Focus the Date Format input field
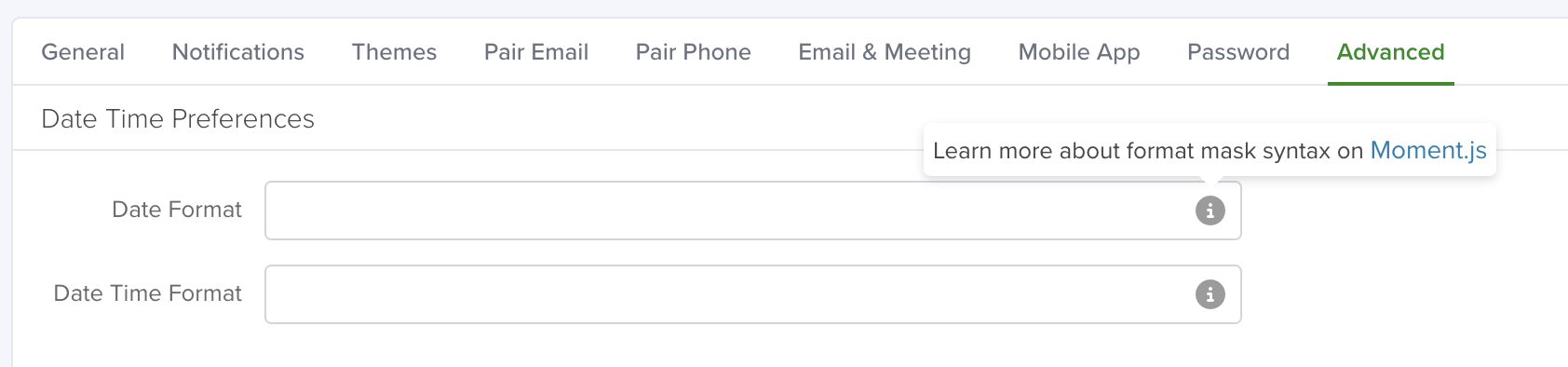Viewport: 1568px width, 367px height. point(753,211)
